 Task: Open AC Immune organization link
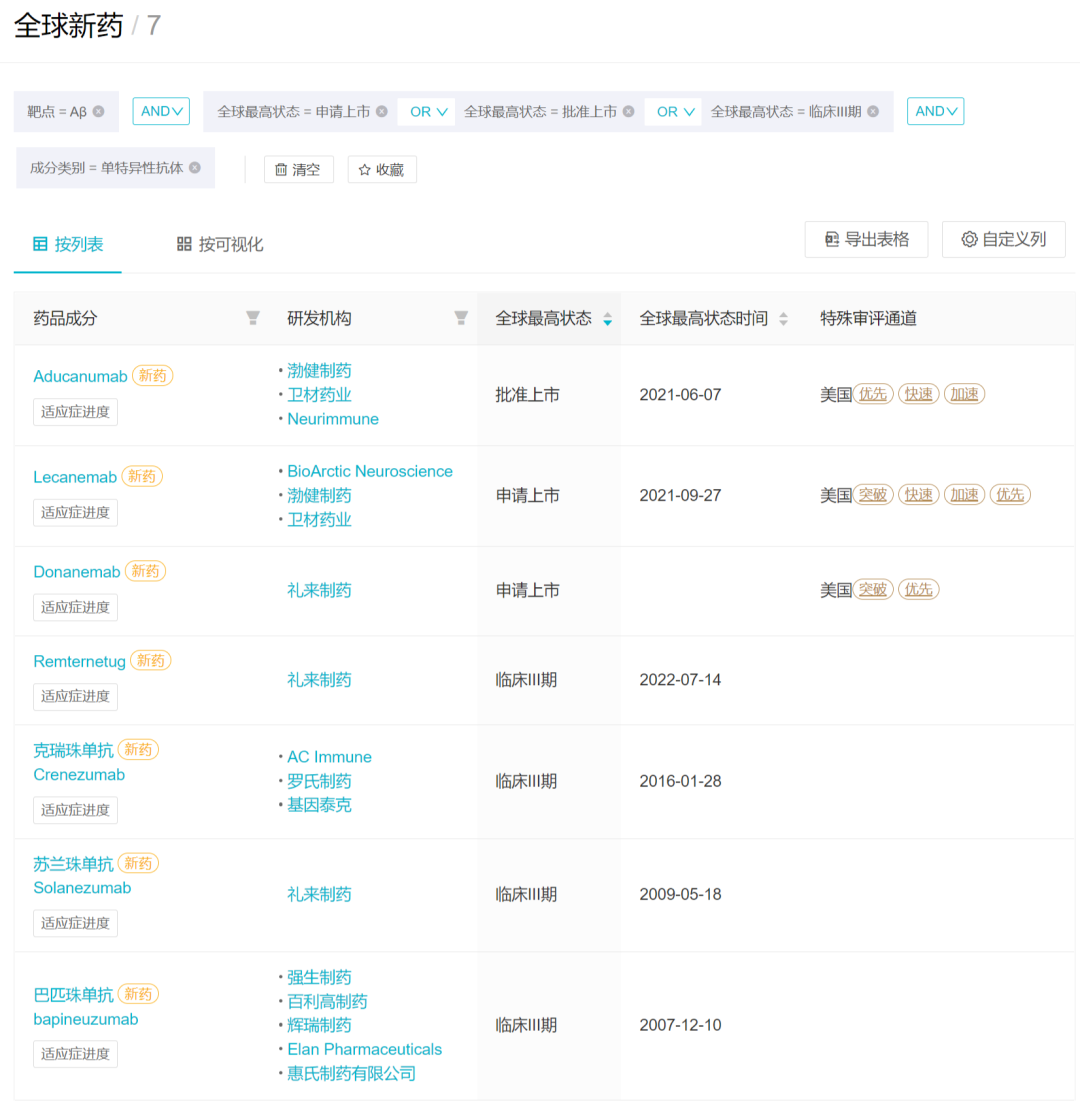(329, 757)
